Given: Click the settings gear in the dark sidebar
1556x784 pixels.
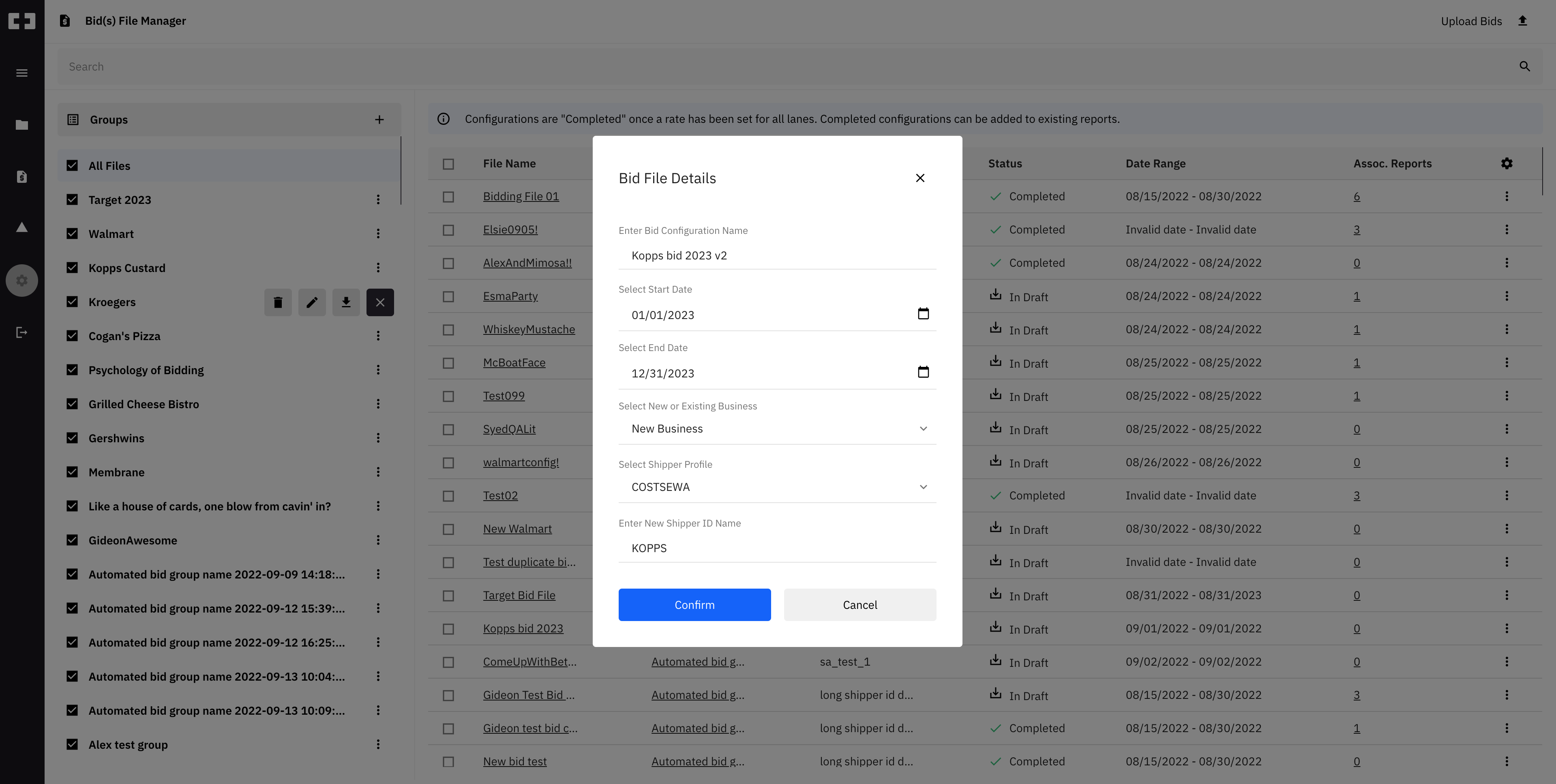Looking at the screenshot, I should coord(22,280).
